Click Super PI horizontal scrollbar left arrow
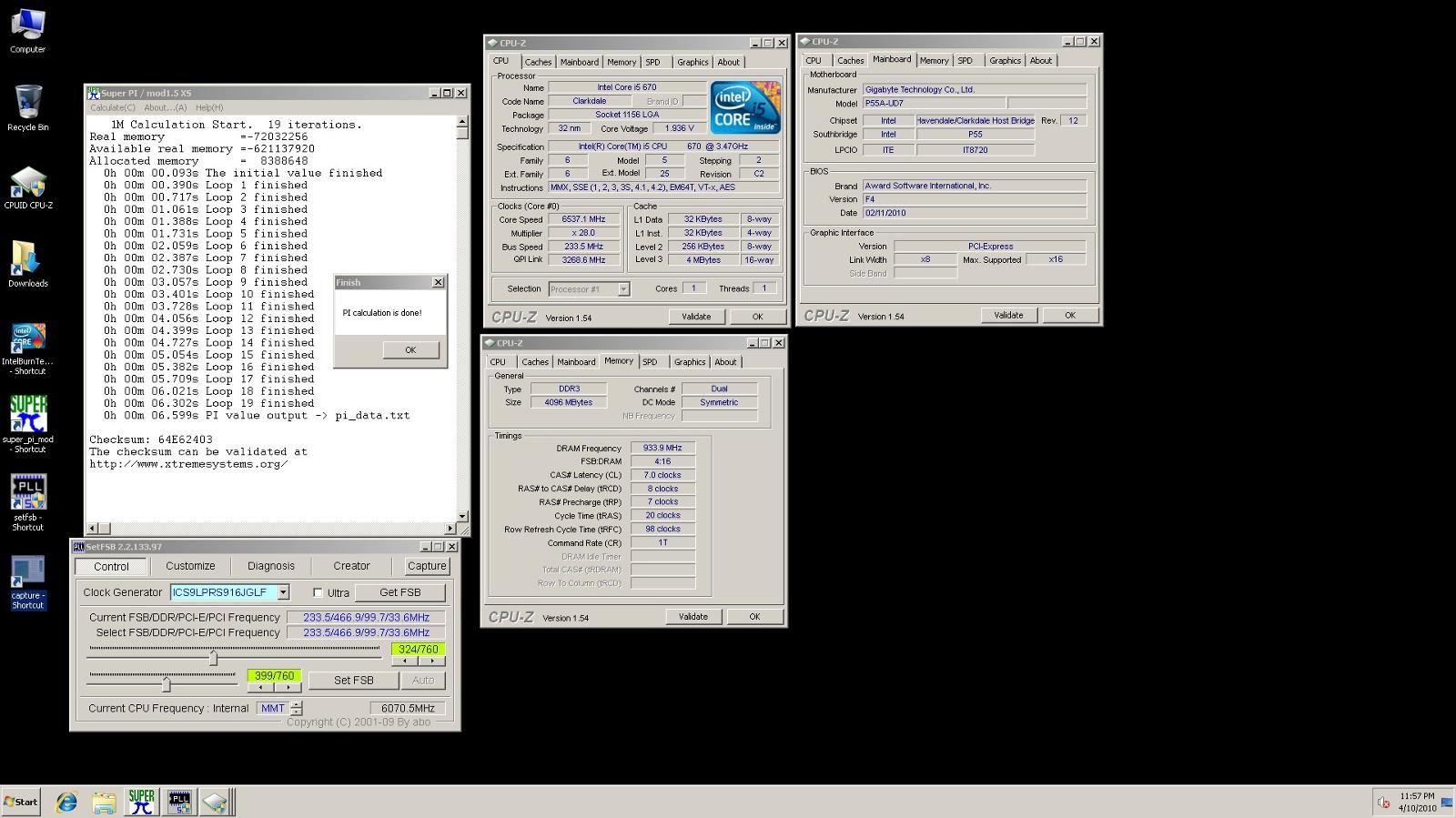The image size is (1456, 818). click(x=92, y=529)
